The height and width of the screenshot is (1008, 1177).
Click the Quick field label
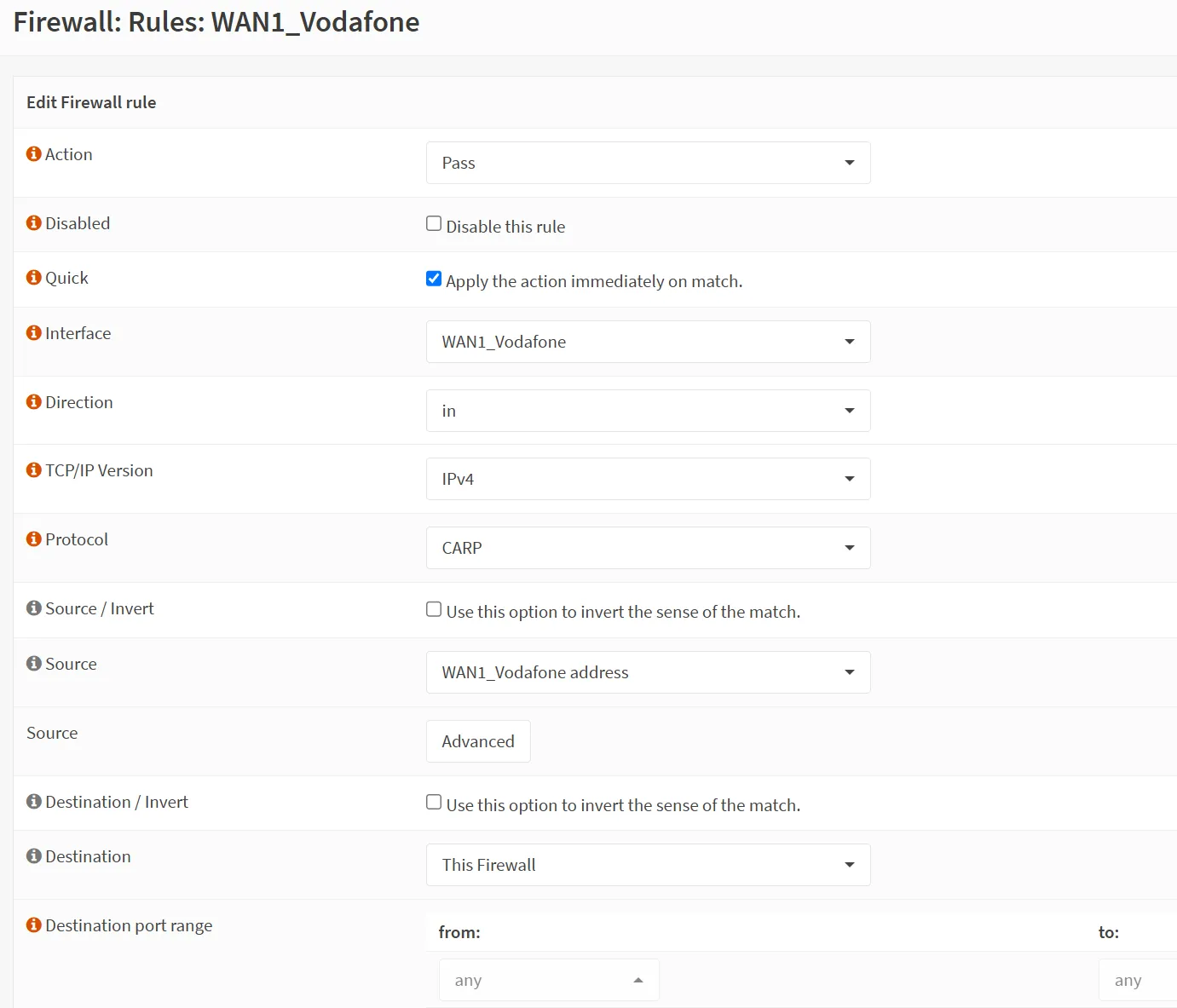(x=67, y=278)
